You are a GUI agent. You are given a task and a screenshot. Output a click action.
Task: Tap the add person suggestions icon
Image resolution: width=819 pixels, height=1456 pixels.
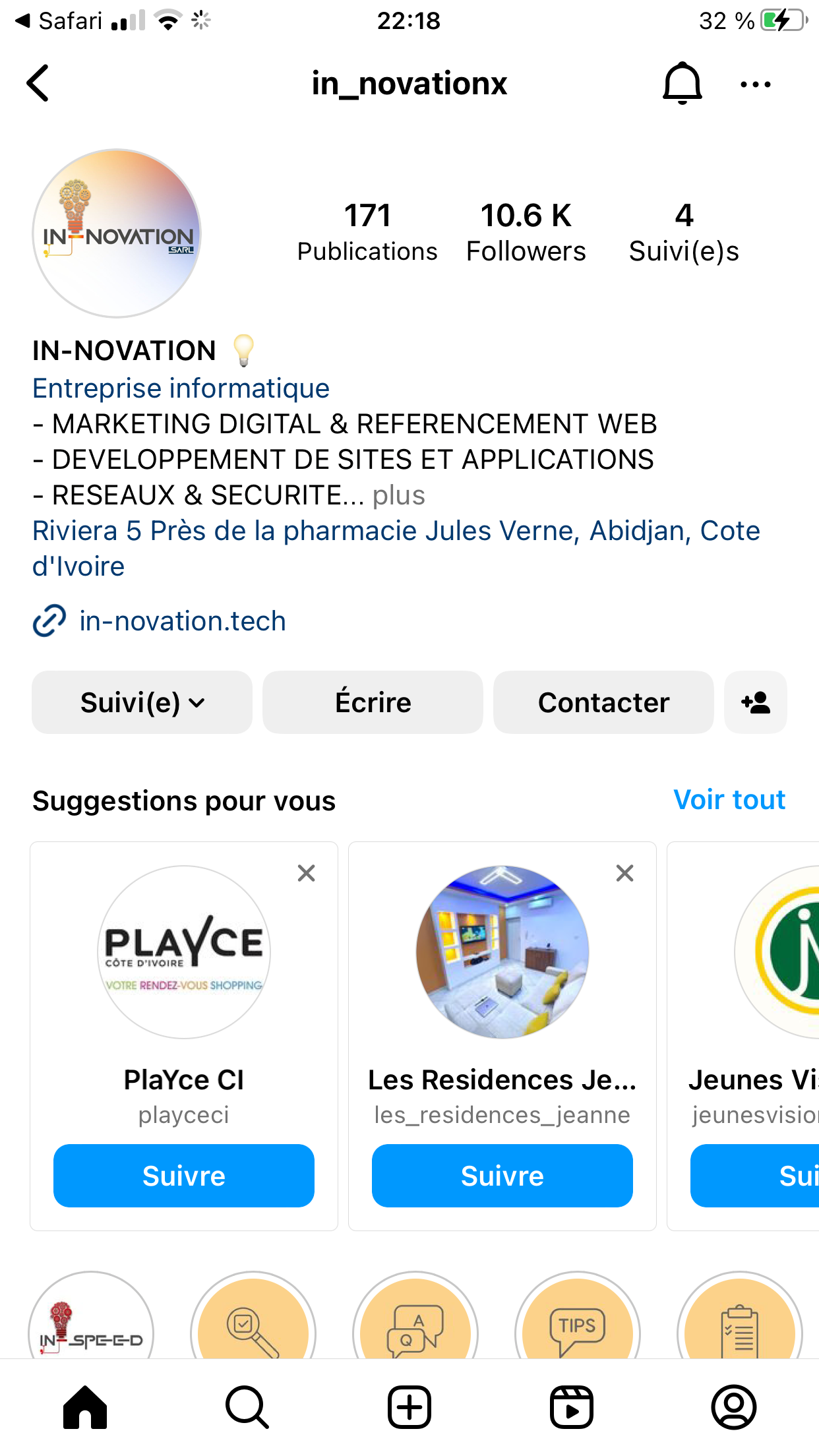[755, 702]
